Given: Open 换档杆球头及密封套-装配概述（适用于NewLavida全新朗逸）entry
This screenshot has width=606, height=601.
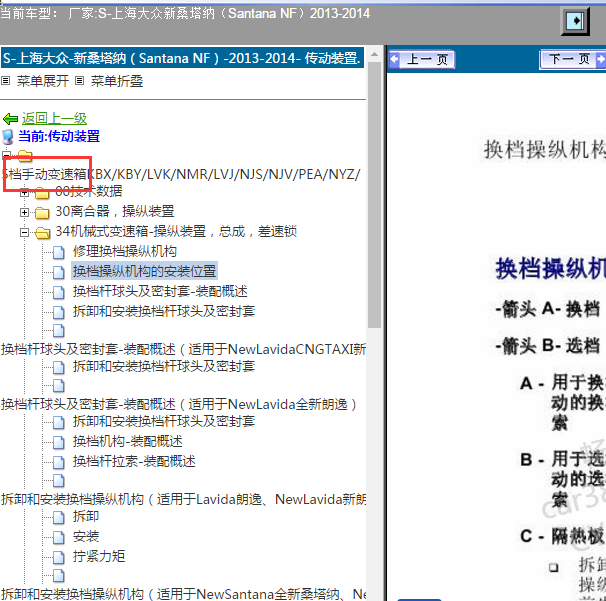Looking at the screenshot, I should (179, 405).
